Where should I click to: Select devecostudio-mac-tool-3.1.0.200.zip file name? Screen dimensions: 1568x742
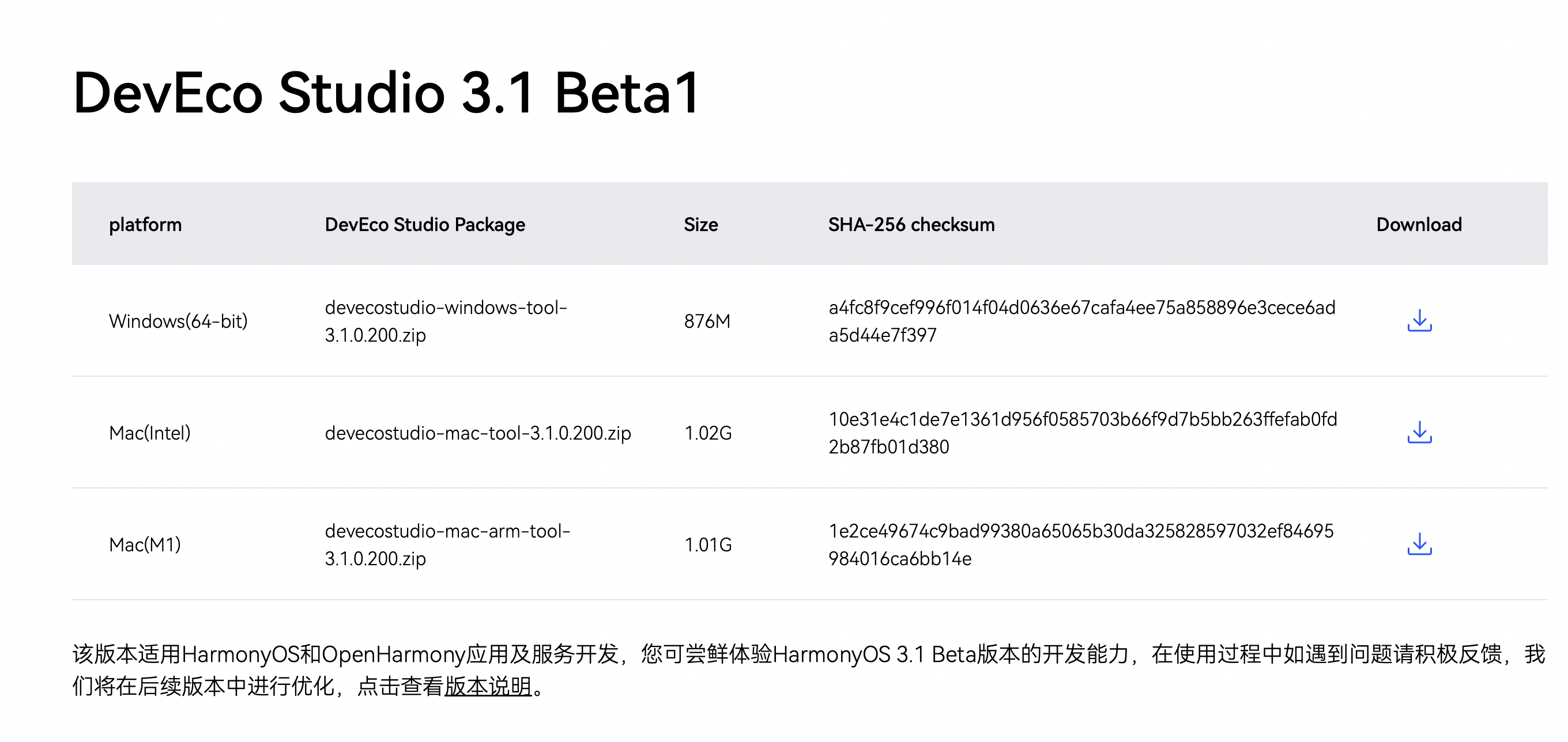478,433
